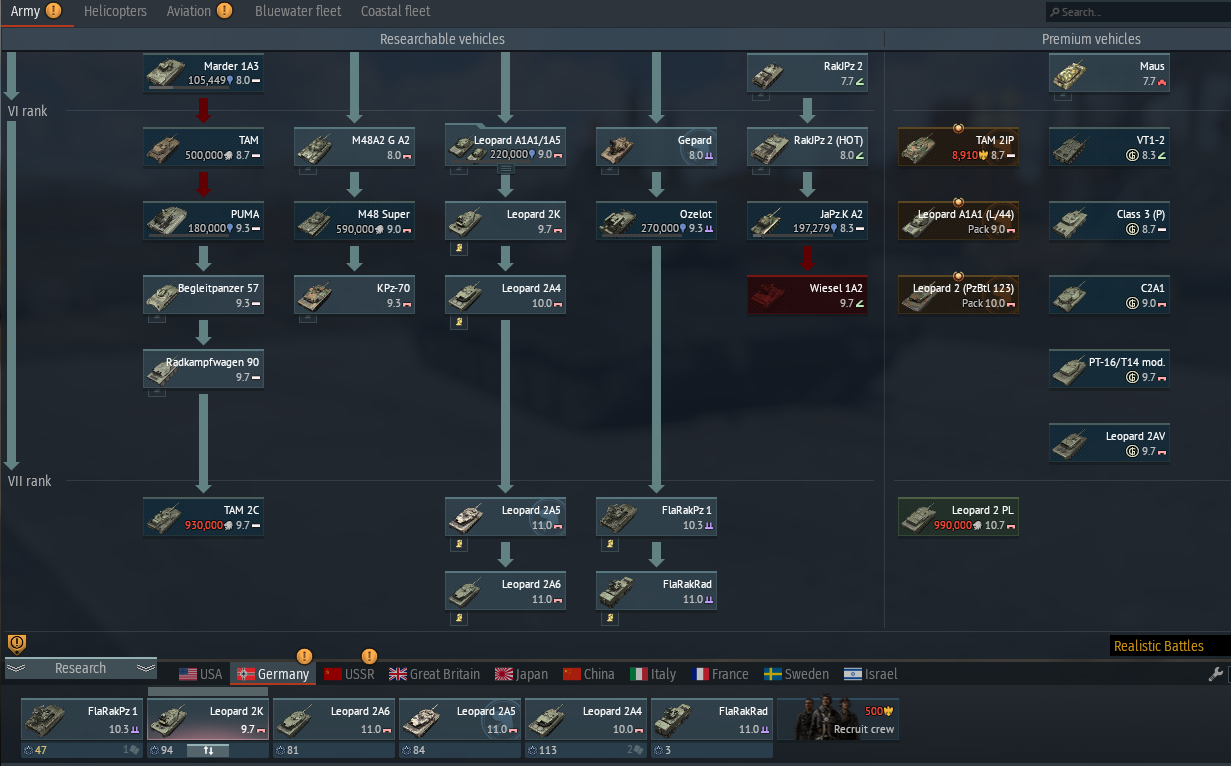Select the Leopard 2AV premium vehicle

coord(1110,444)
